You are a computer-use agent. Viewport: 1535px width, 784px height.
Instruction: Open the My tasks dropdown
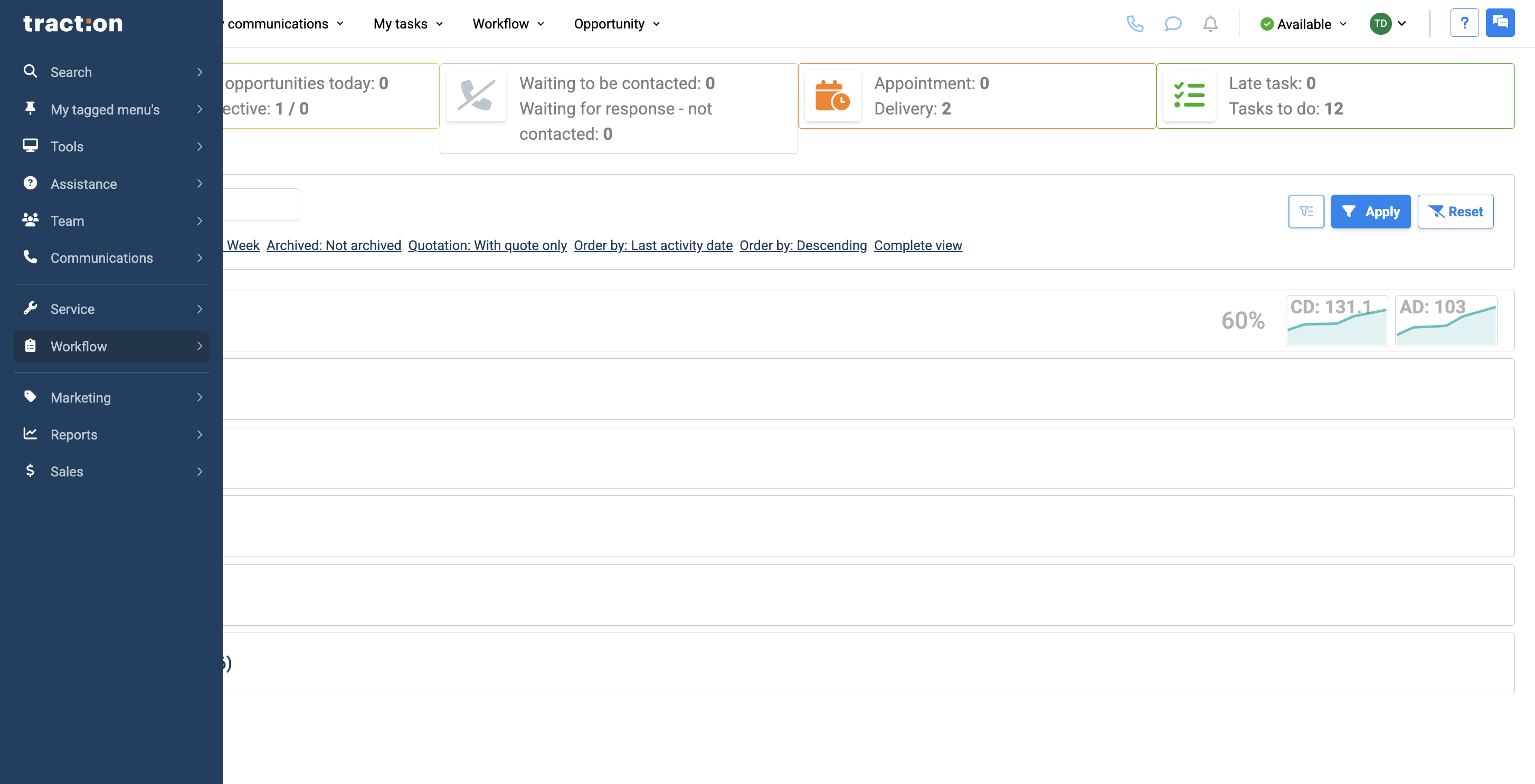[407, 24]
